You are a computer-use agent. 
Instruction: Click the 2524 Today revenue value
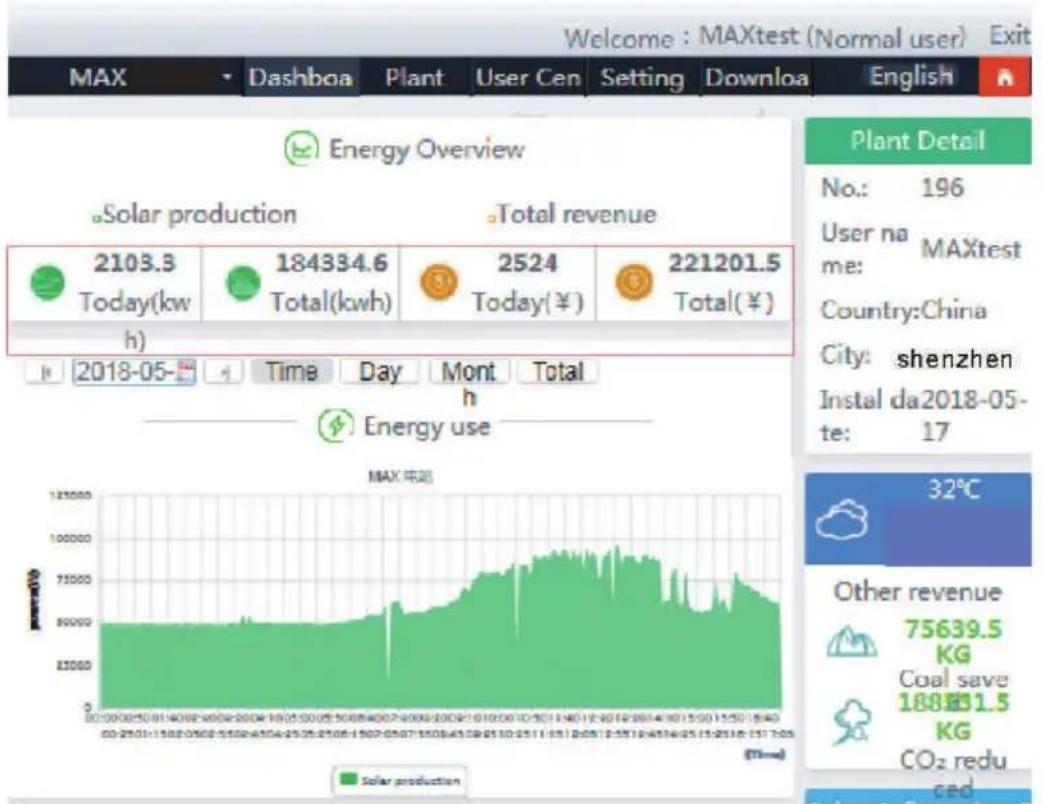pos(527,263)
